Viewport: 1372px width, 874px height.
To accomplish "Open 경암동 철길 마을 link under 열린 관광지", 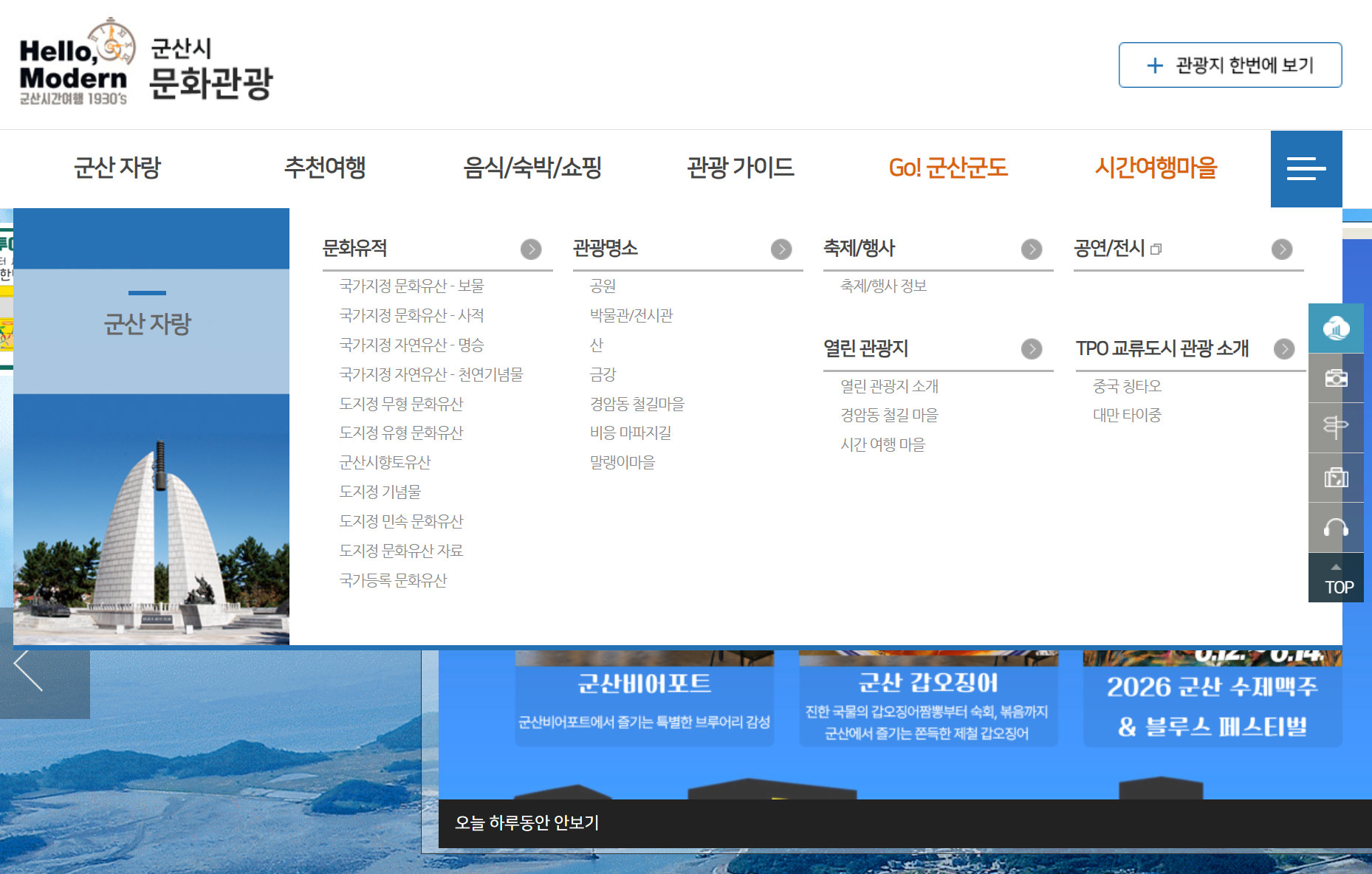I will 889,415.
